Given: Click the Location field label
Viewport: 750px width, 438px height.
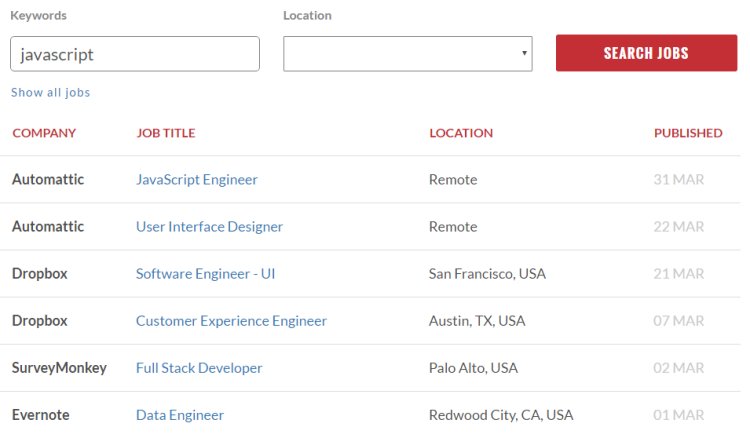Looking at the screenshot, I should (307, 16).
